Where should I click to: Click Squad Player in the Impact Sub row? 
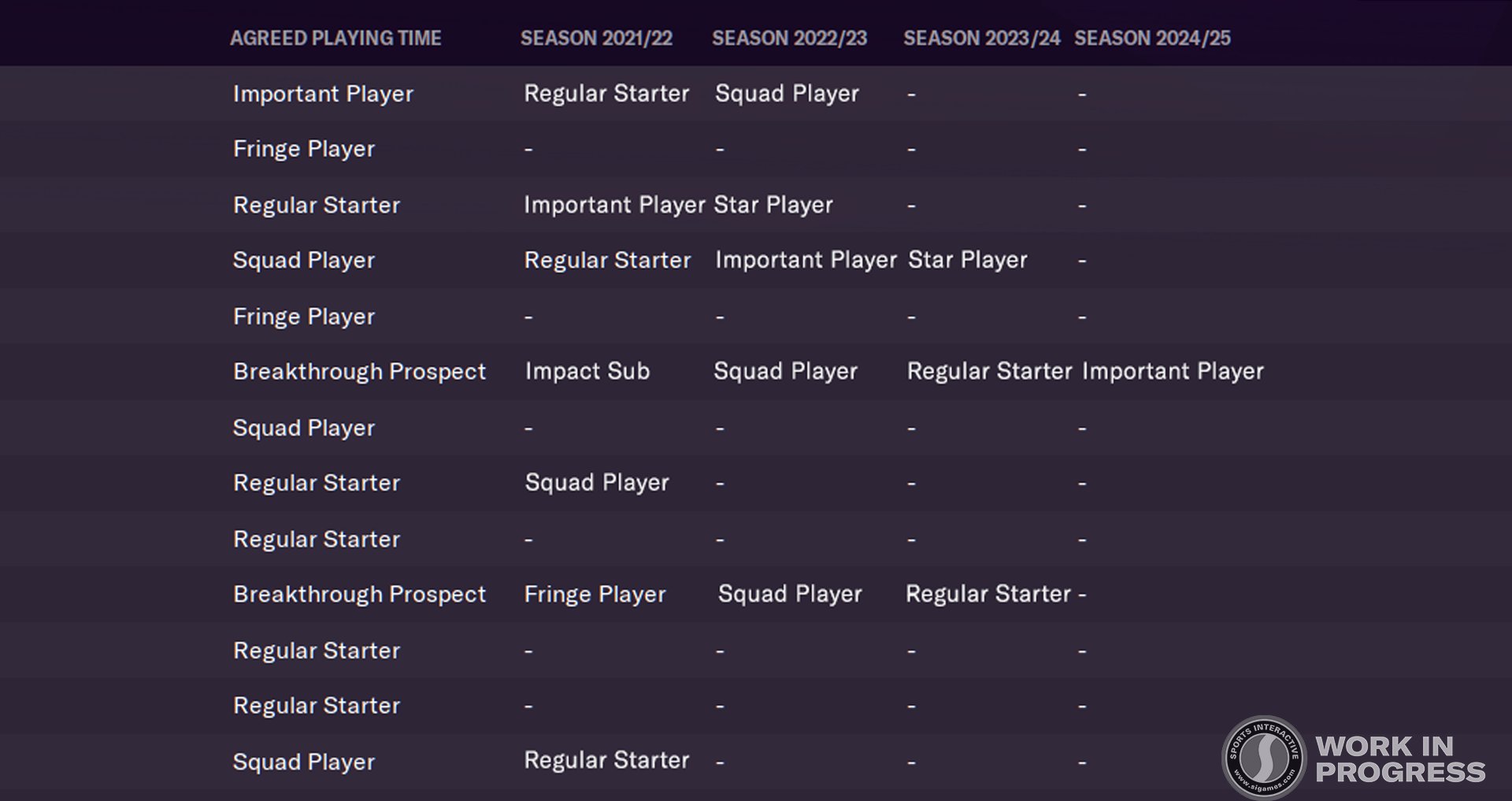[785, 371]
